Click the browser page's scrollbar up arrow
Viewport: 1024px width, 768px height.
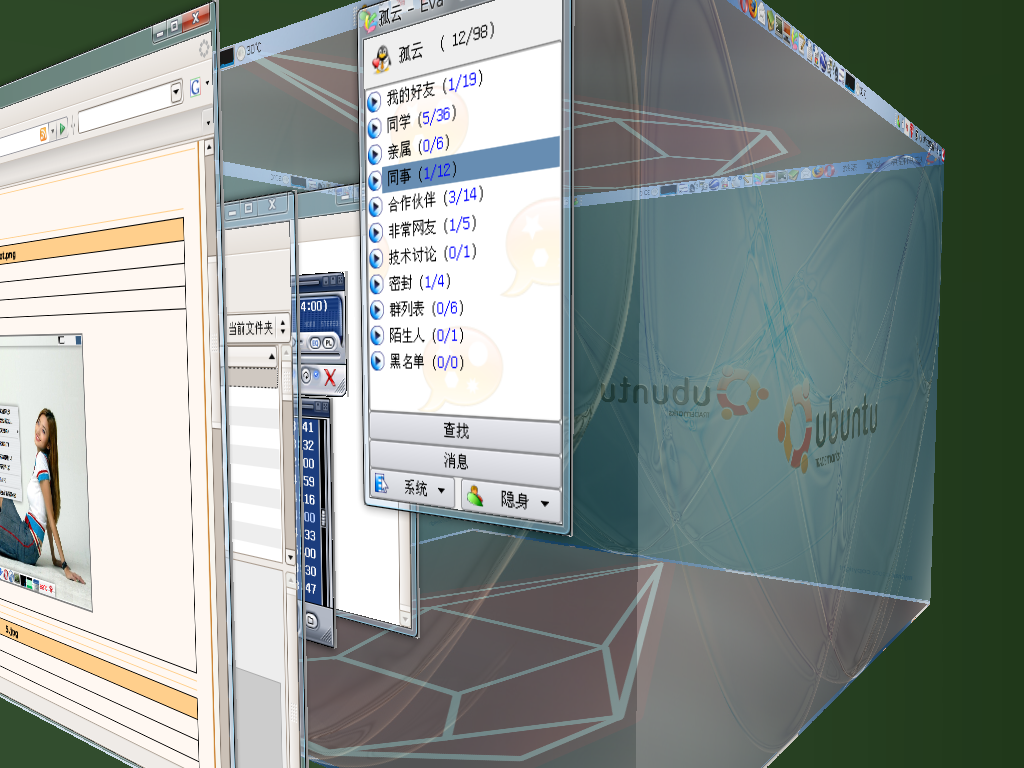[209, 148]
